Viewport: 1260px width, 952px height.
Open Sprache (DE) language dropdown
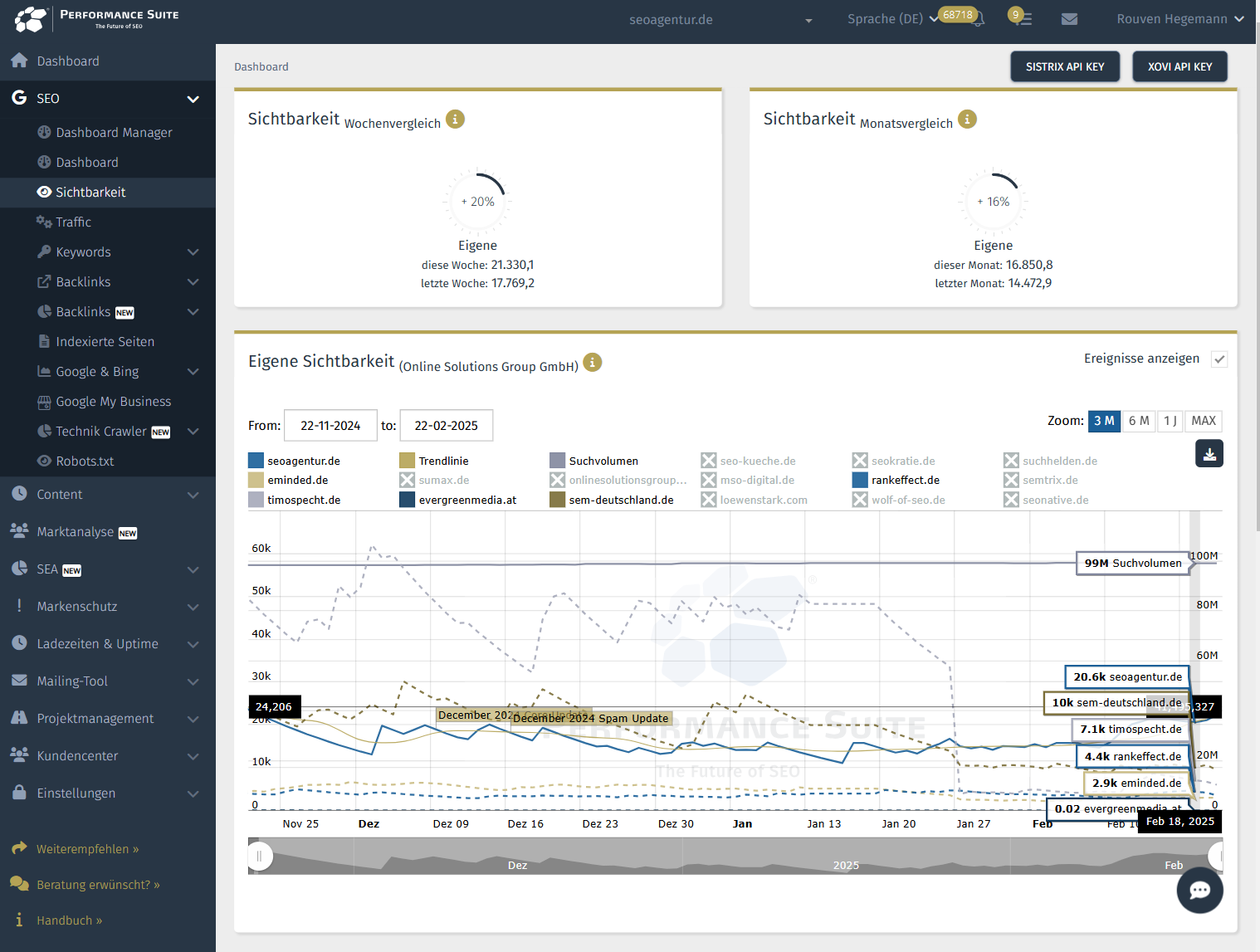pyautogui.click(x=892, y=18)
